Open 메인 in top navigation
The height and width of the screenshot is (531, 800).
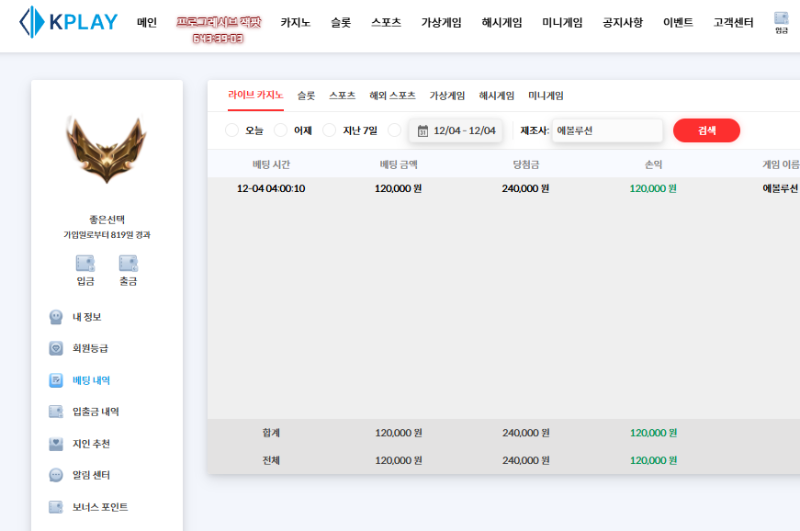(x=147, y=22)
